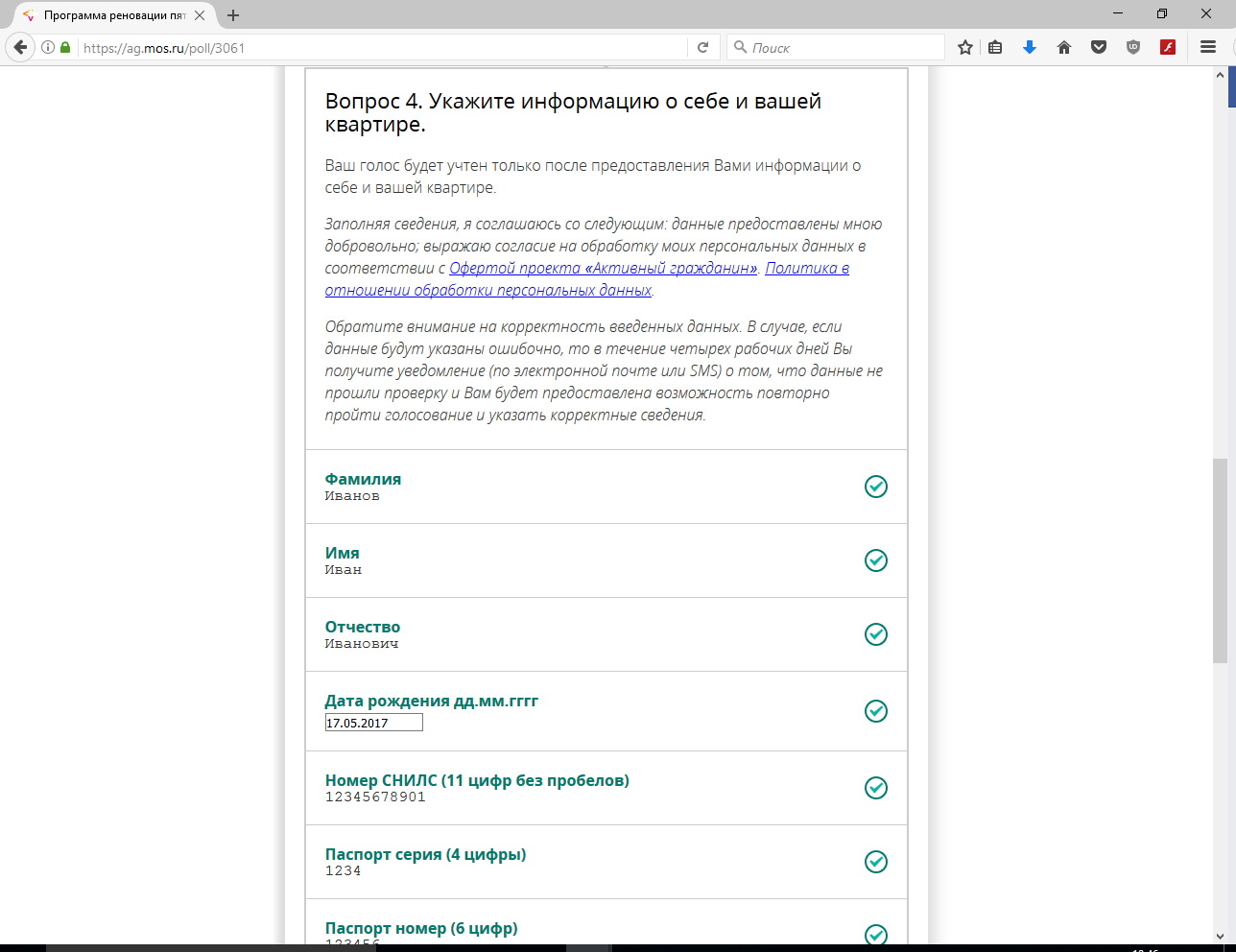The image size is (1236, 952).
Task: Open the Pocket icon in the toolbar
Action: point(1099,47)
